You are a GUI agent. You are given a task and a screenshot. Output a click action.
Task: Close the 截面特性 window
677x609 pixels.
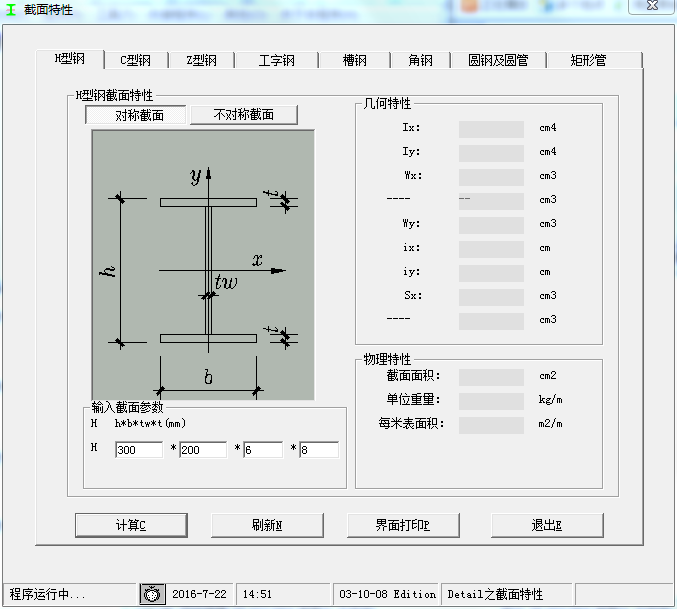[652, 6]
